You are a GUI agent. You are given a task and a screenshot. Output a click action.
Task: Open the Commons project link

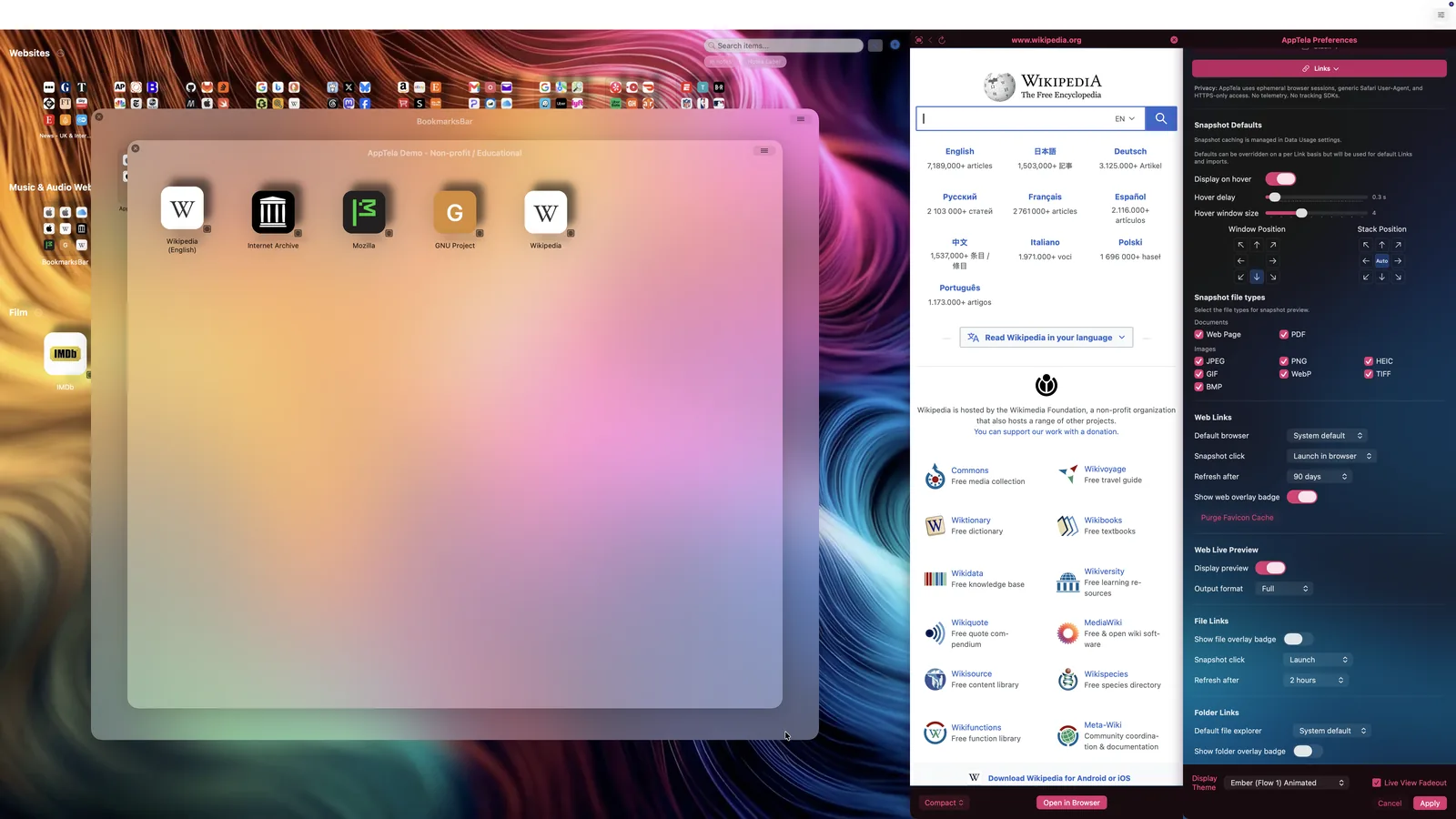pyautogui.click(x=969, y=470)
